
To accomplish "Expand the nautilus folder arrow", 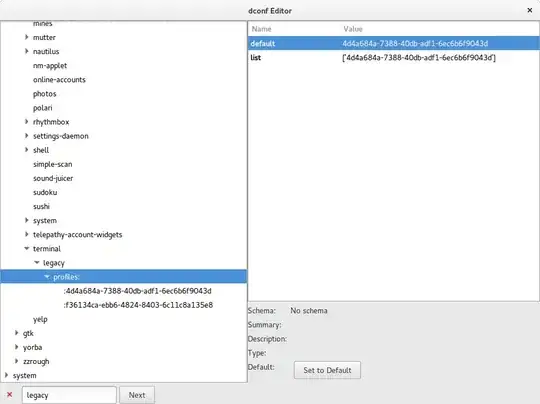I will point(27,51).
